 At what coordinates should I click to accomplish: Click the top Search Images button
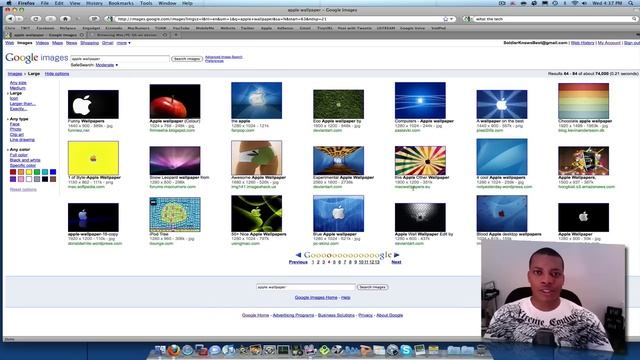[187, 59]
